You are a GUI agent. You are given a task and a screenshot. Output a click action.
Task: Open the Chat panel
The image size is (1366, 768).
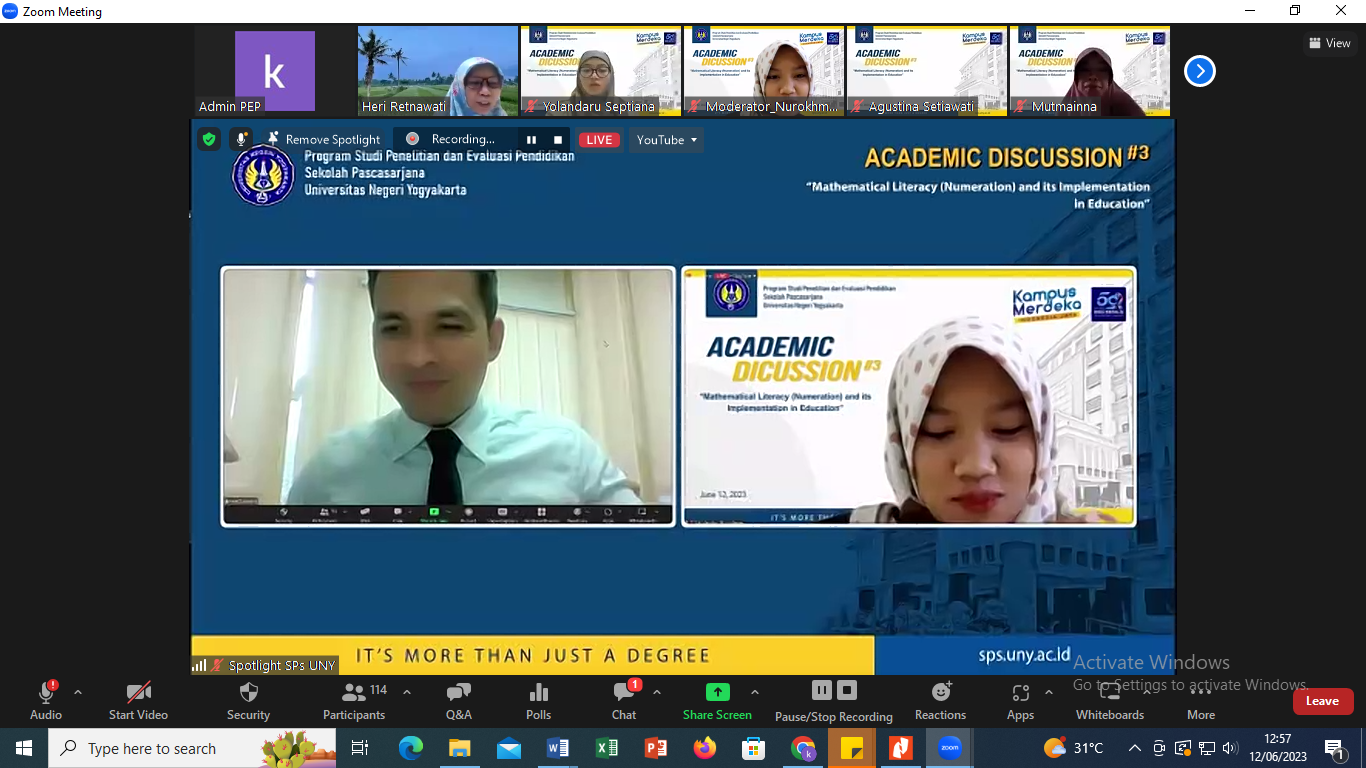point(624,700)
